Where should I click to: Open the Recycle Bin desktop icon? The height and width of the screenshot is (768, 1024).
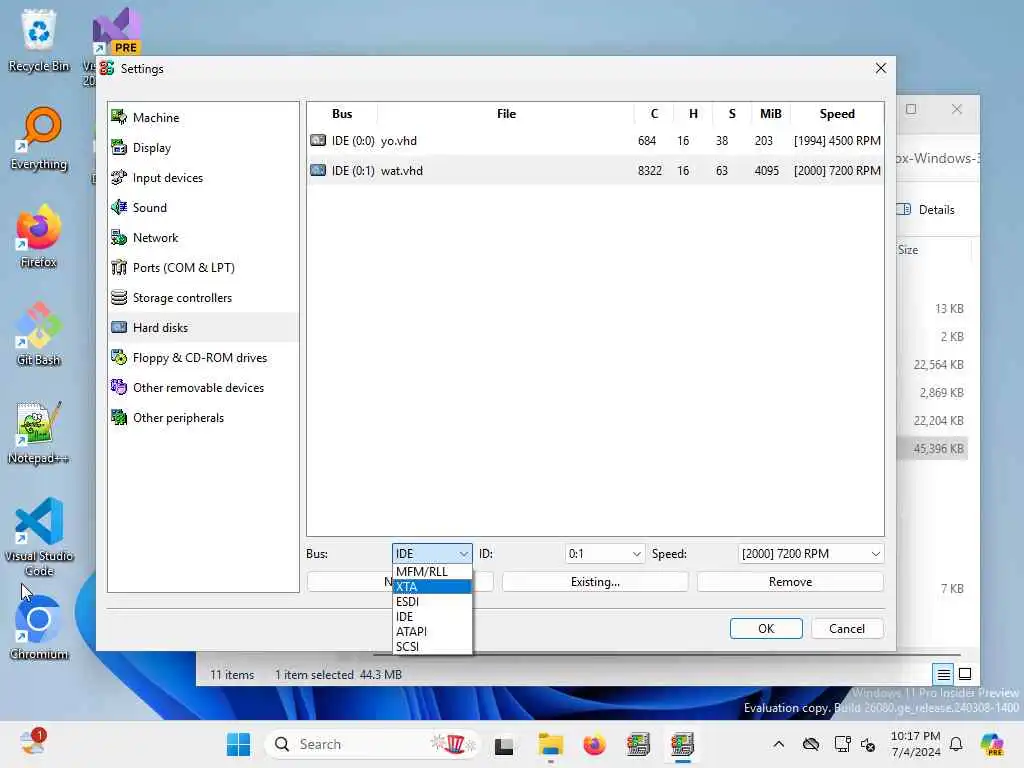click(x=39, y=40)
